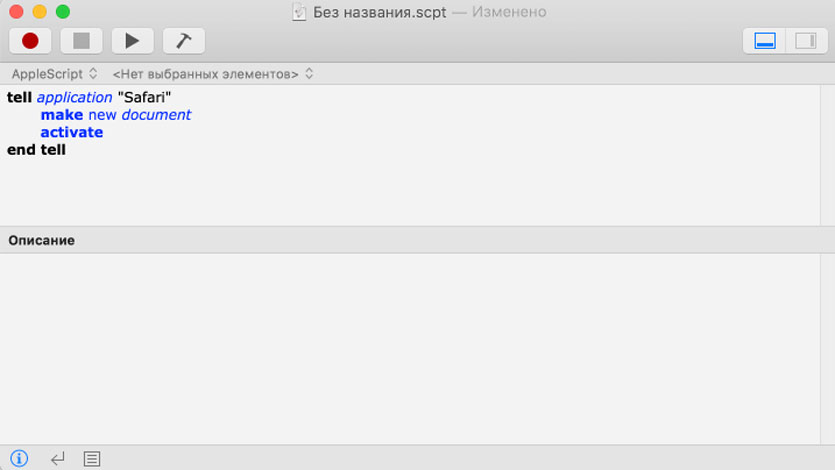Show the description via info icon
This screenshot has width=835, height=470.
click(x=19, y=459)
